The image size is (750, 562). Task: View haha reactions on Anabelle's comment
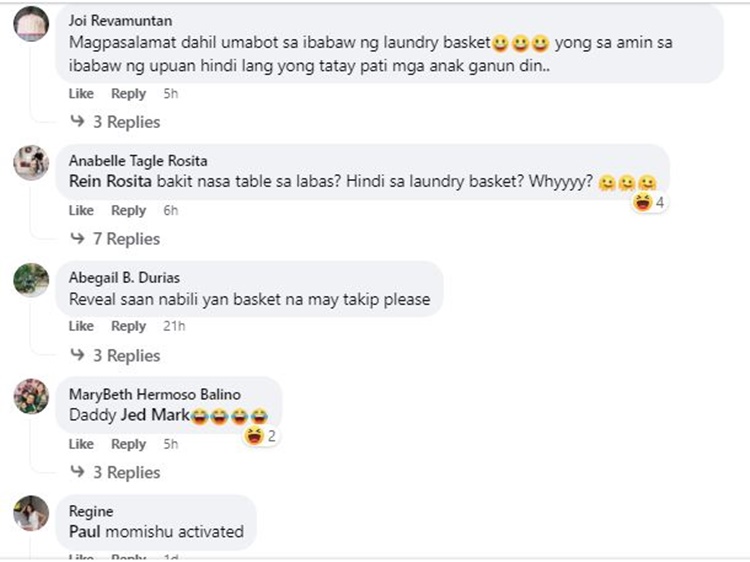point(648,202)
